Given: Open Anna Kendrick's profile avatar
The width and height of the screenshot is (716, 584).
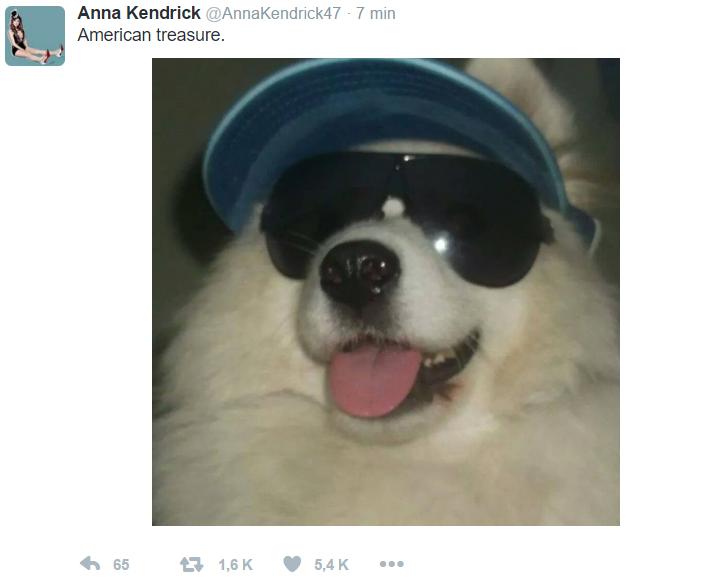Looking at the screenshot, I should 35,36.
